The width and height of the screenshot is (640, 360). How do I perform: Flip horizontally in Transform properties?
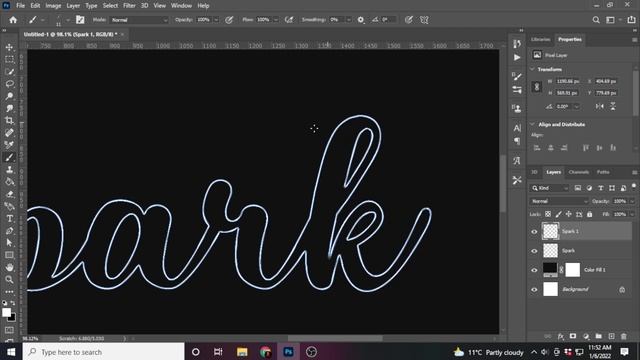(x=600, y=106)
